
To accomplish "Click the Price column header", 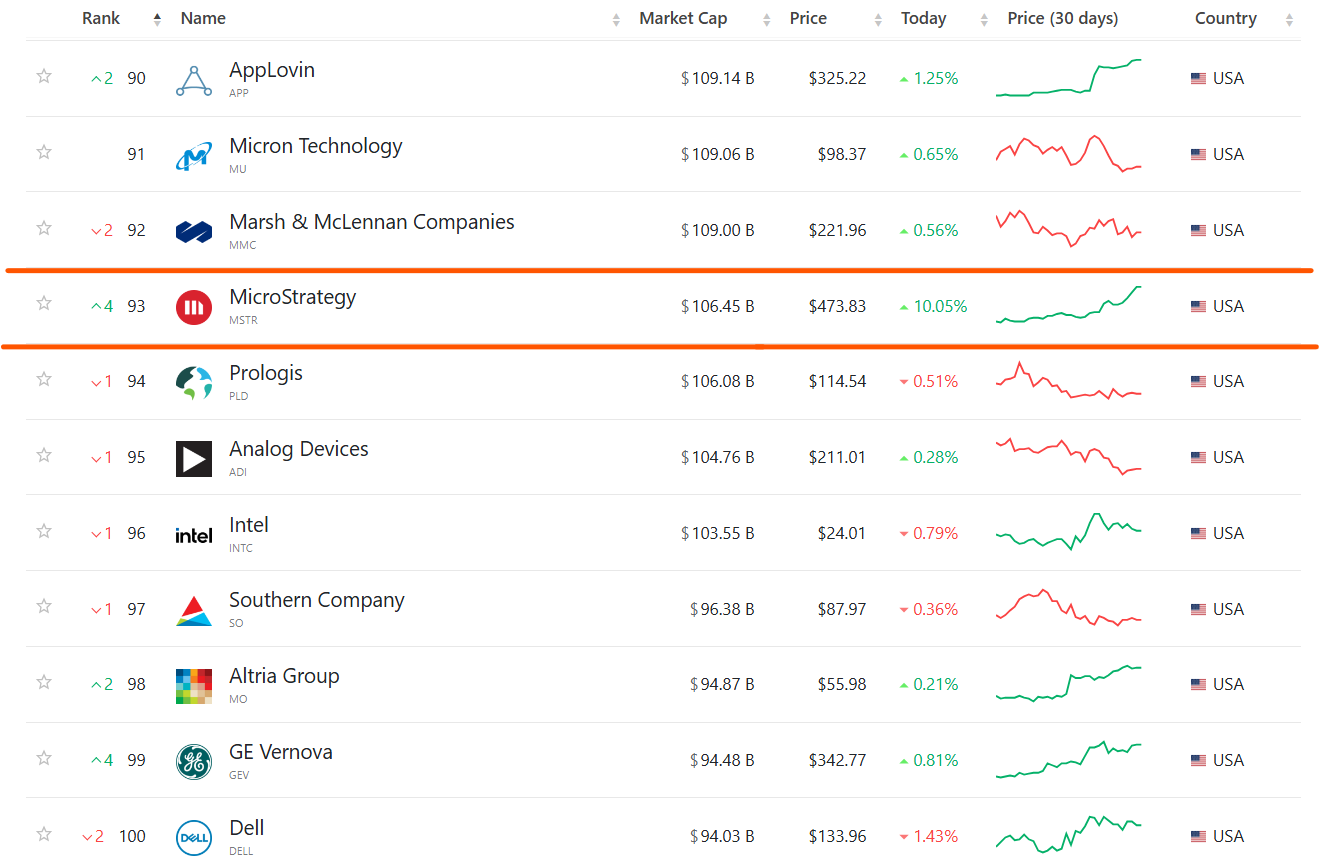I will (x=808, y=18).
